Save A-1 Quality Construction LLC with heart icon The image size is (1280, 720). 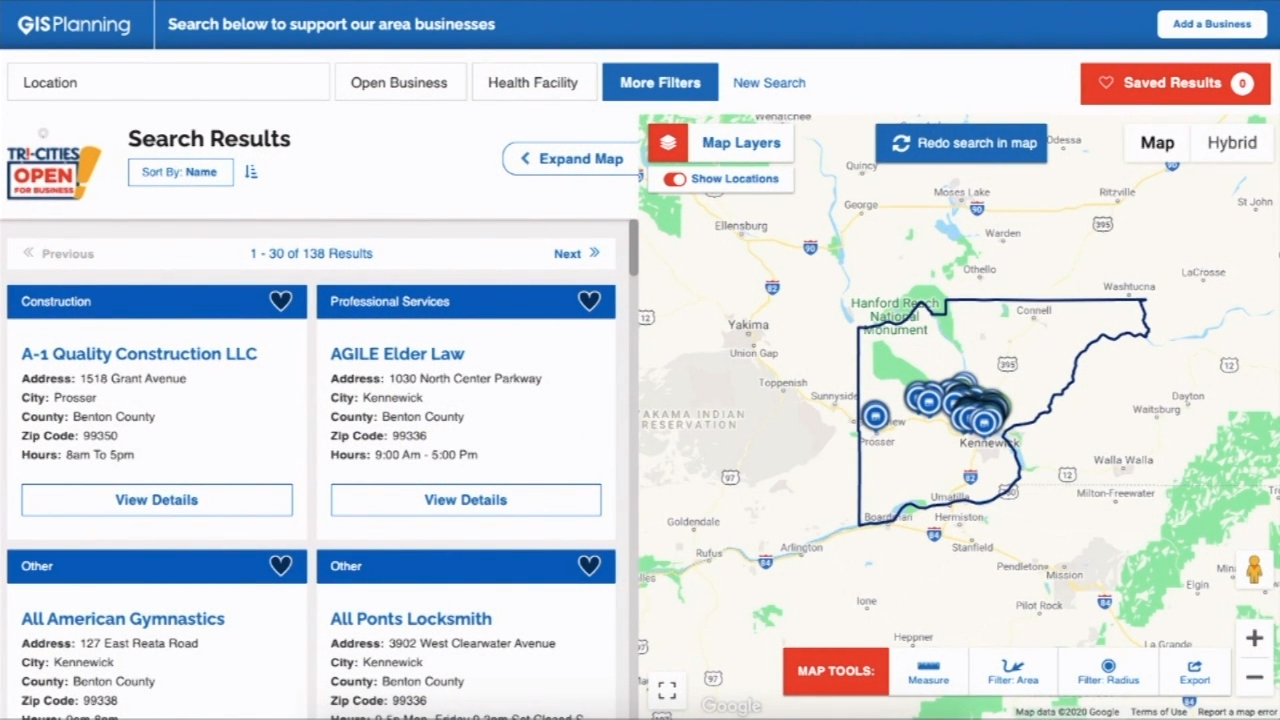(280, 301)
